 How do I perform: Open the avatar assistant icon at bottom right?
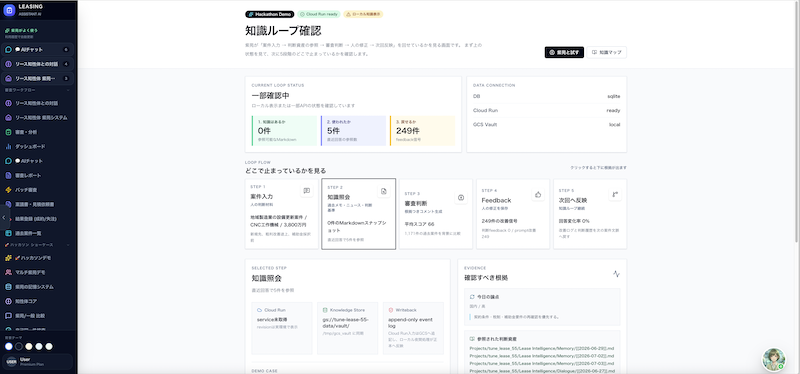pyautogui.click(x=773, y=359)
